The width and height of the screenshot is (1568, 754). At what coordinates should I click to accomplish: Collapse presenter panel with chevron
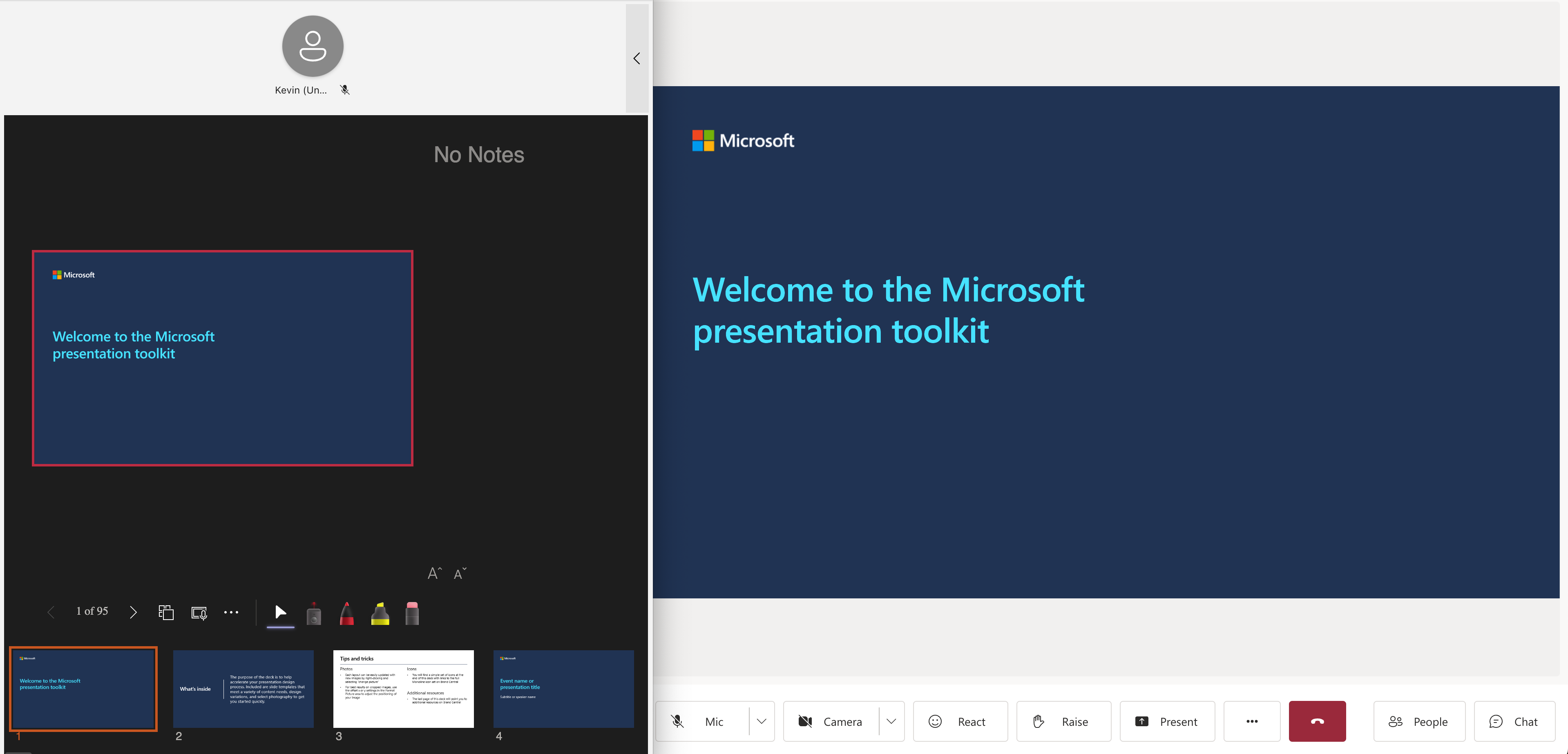pyautogui.click(x=637, y=58)
